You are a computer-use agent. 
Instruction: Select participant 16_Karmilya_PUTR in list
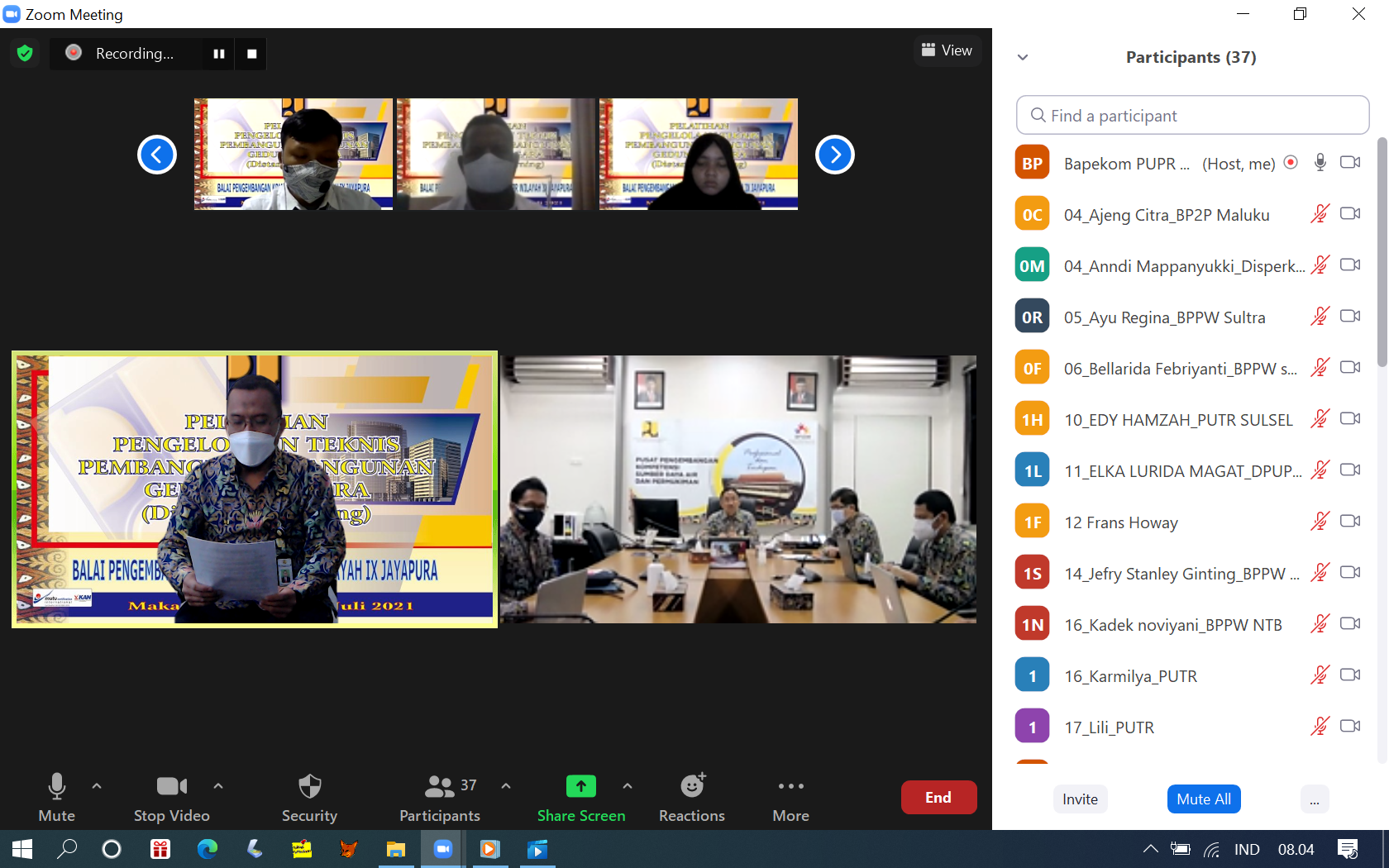tap(1191, 675)
